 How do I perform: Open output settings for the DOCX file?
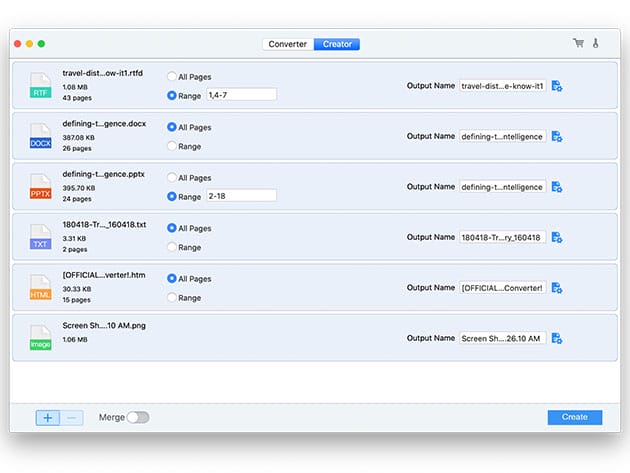click(557, 136)
